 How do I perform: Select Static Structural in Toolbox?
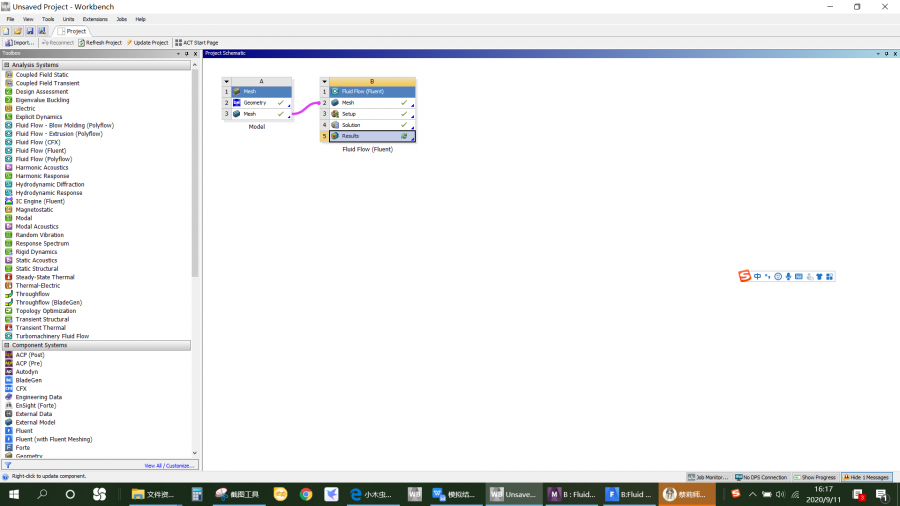(x=37, y=268)
